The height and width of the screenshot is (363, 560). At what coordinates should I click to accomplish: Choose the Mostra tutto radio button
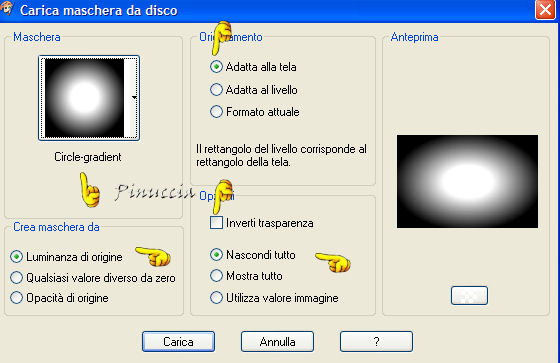[x=216, y=276]
